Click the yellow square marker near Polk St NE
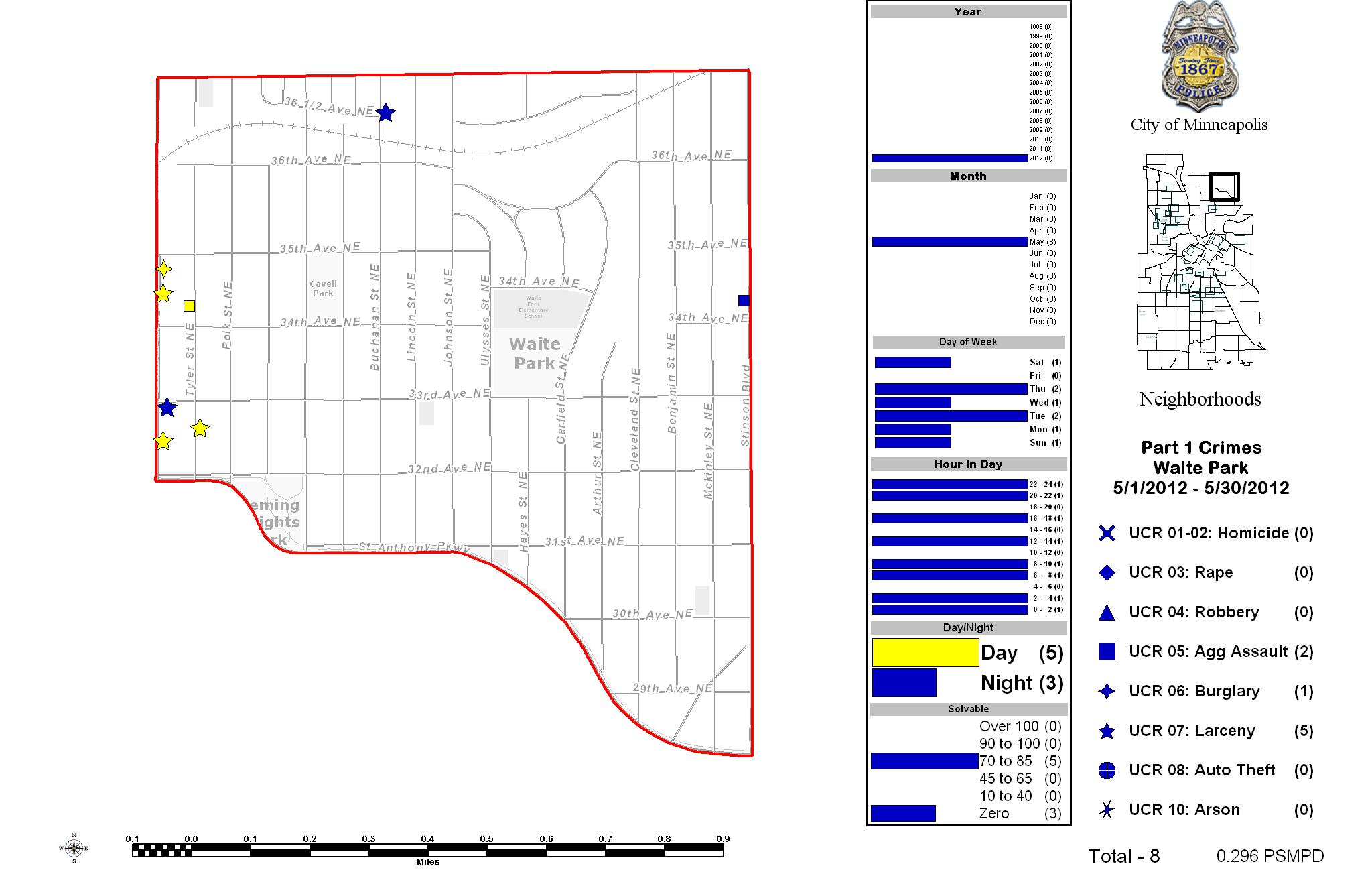The image size is (1372, 870). point(189,306)
